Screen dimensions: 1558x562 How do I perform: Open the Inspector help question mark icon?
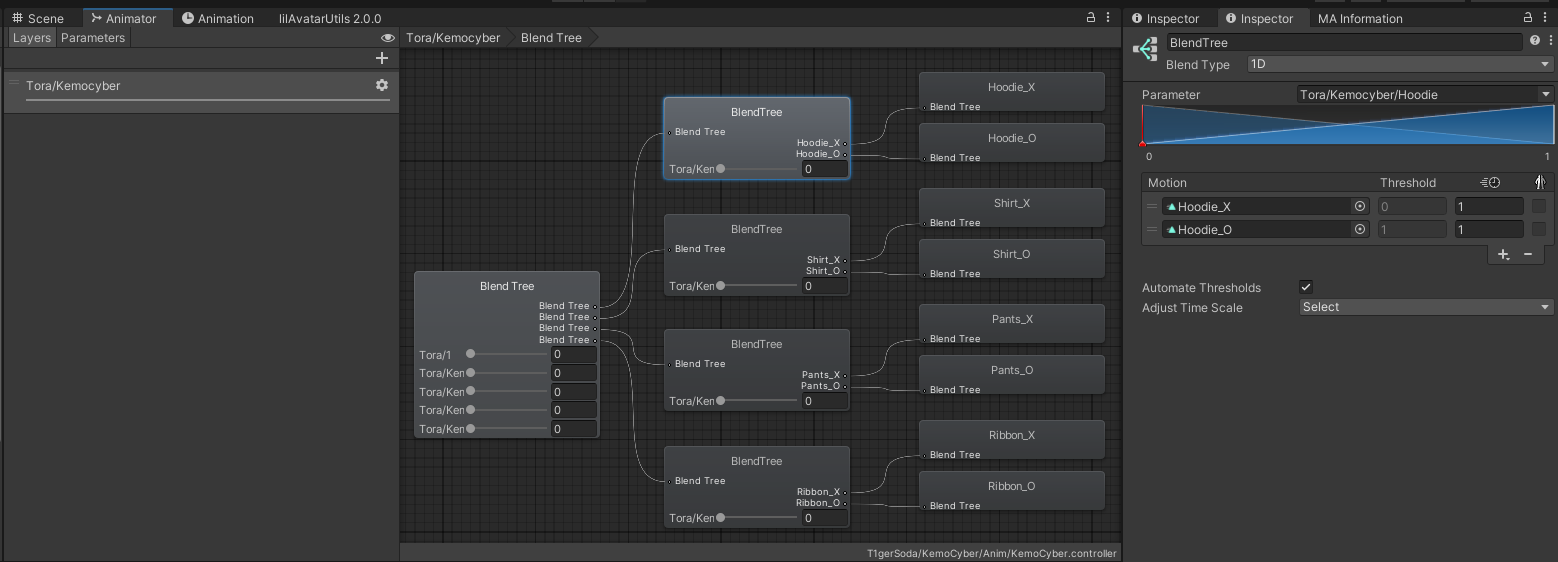(x=1535, y=42)
